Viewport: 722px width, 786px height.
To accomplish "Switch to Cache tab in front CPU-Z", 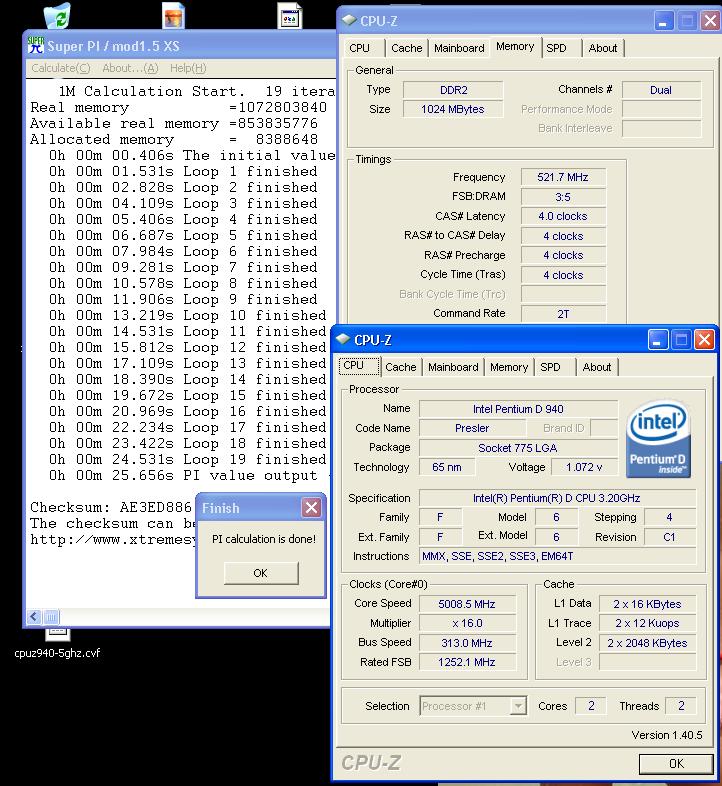I will click(x=401, y=367).
